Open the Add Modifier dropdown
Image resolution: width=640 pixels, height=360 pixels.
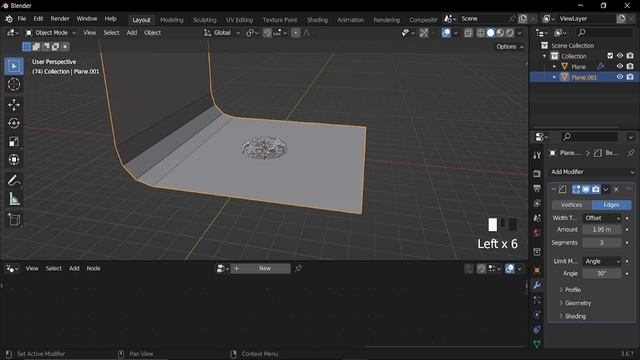pos(592,172)
